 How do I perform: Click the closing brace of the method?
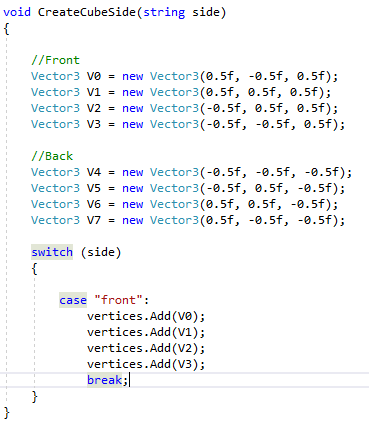coord(7,413)
